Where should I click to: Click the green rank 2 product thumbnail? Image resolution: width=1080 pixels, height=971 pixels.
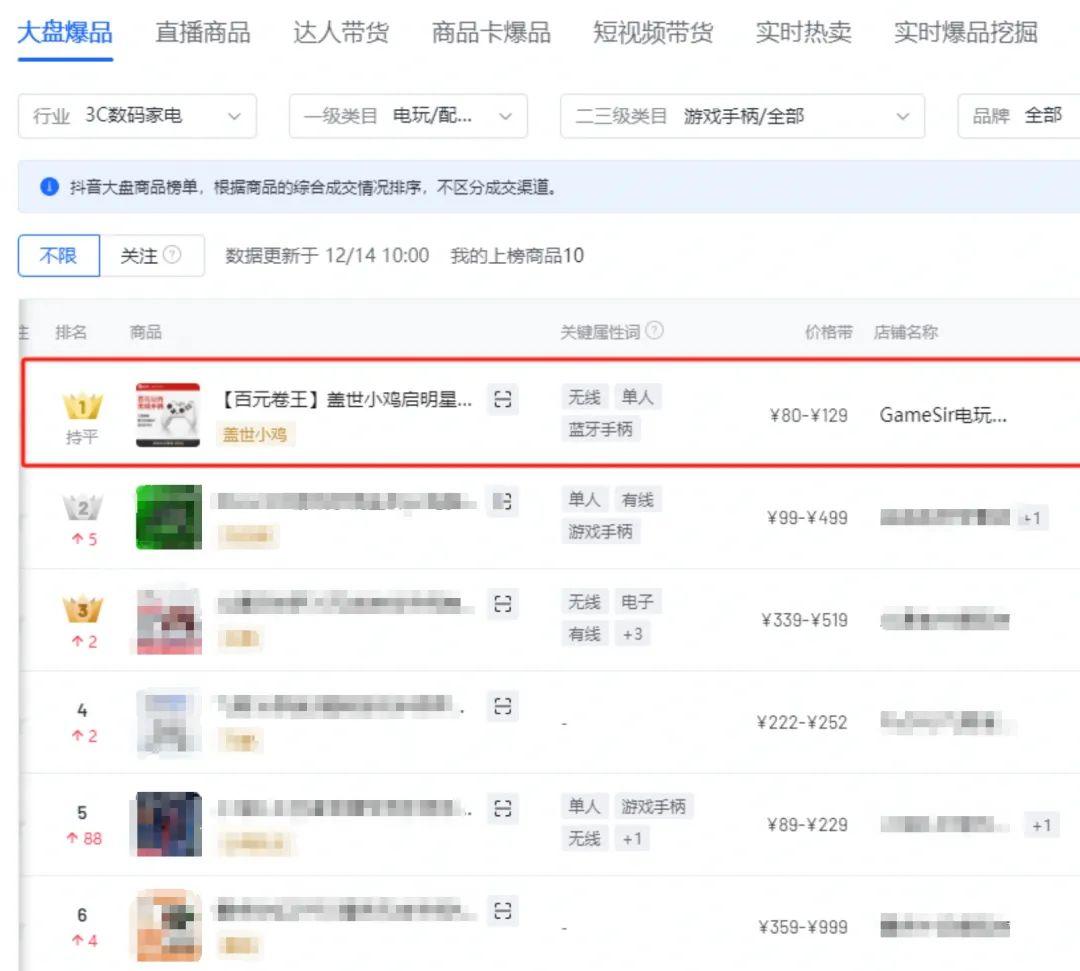[x=169, y=517]
